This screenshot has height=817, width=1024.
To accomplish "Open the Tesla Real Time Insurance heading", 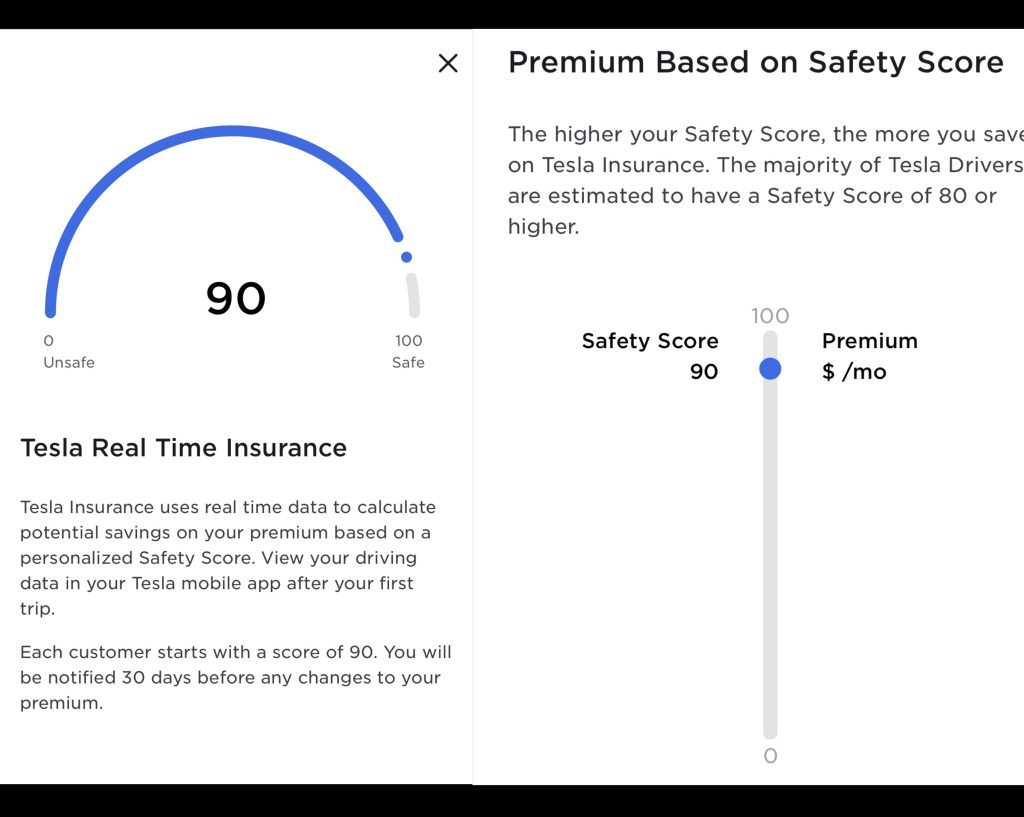I will 183,448.
